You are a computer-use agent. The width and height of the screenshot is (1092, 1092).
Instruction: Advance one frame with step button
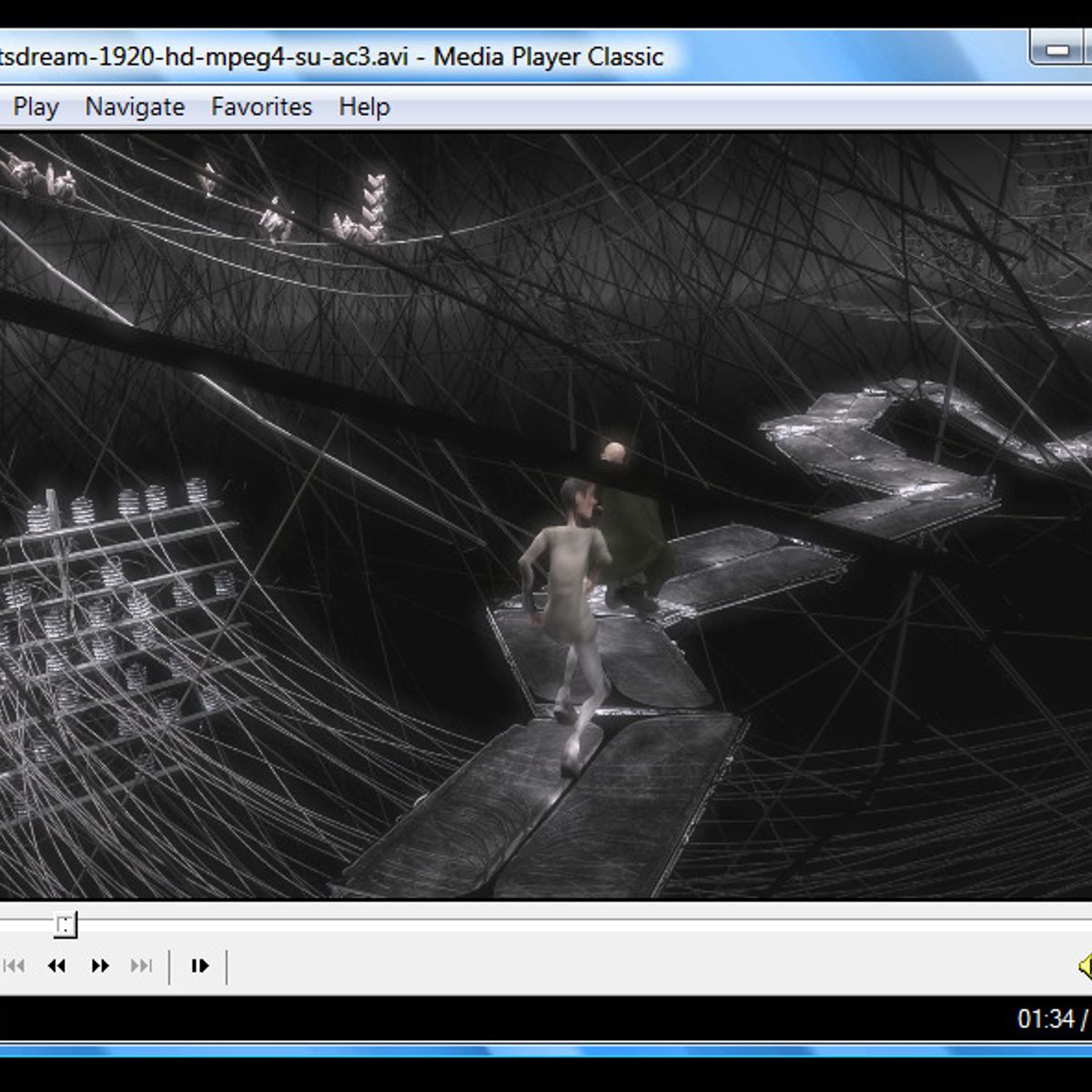pyautogui.click(x=199, y=966)
